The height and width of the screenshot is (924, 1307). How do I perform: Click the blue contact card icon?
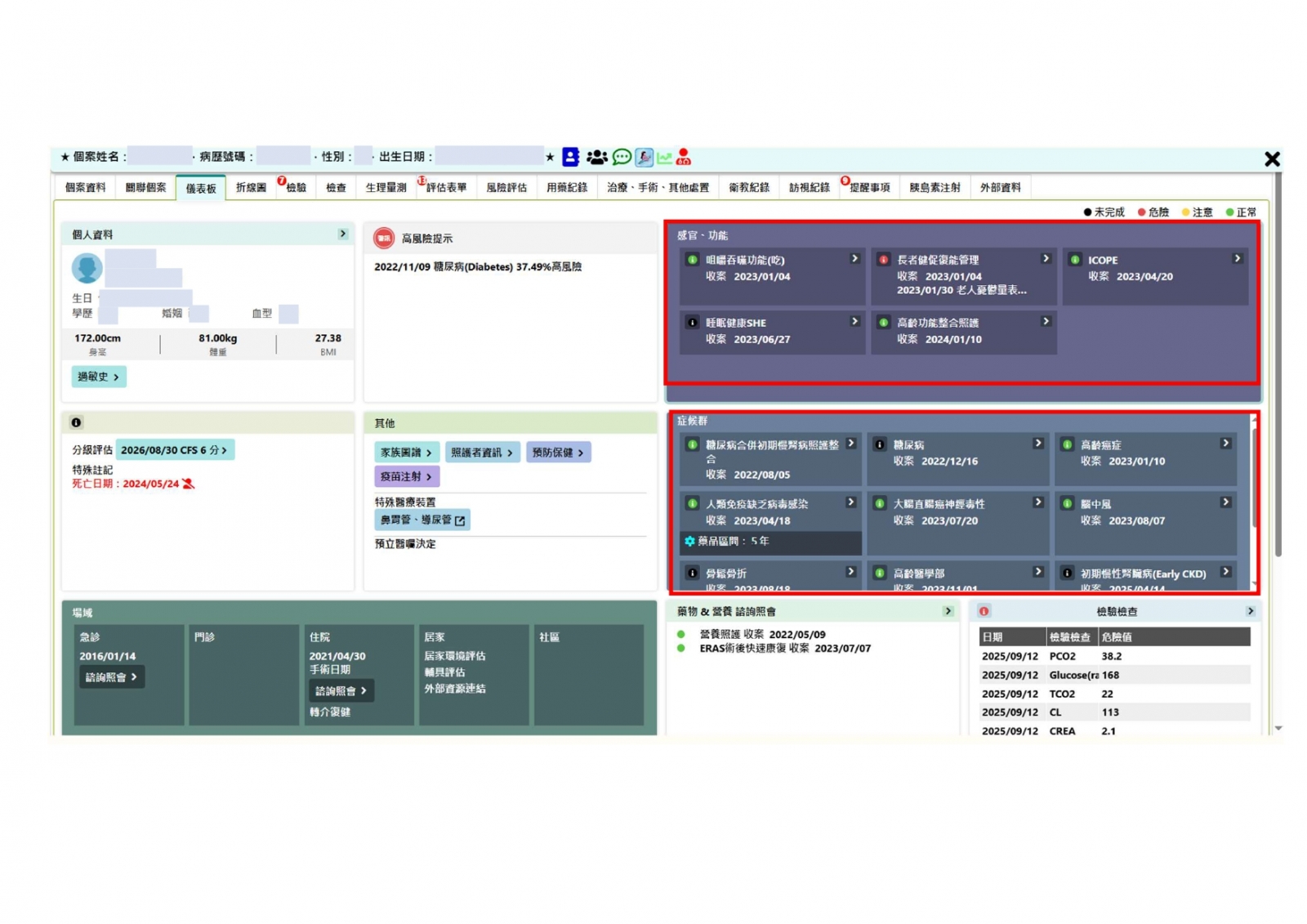570,157
